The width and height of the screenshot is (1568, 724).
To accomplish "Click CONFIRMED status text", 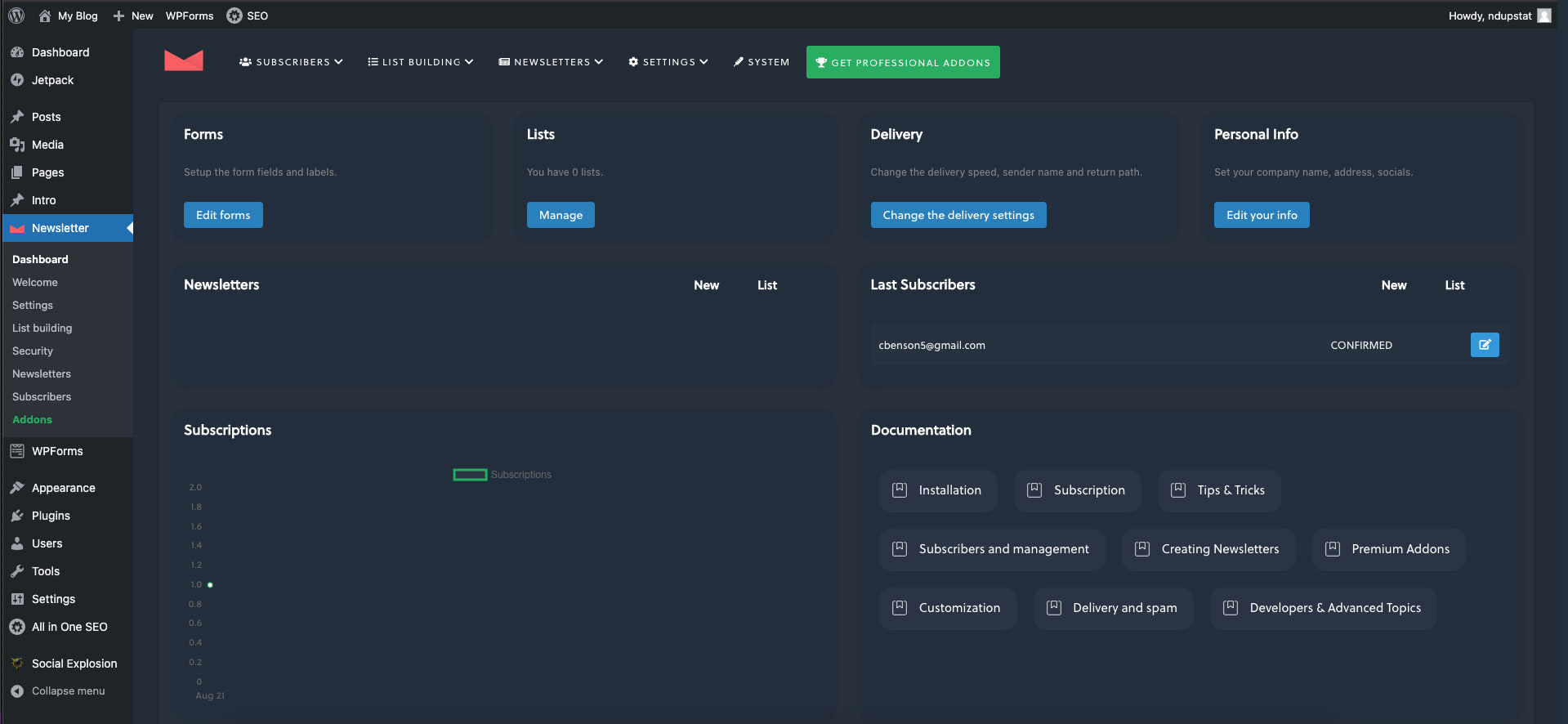I will point(1361,345).
